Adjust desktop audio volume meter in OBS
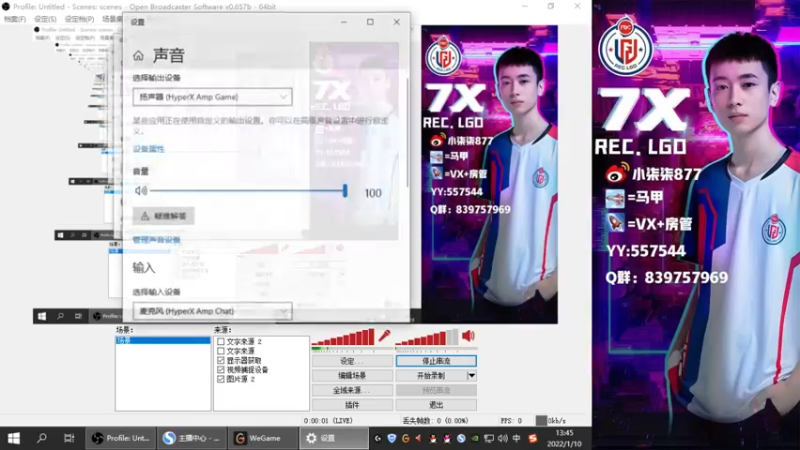Viewport: 800px width, 450px height. [427, 338]
